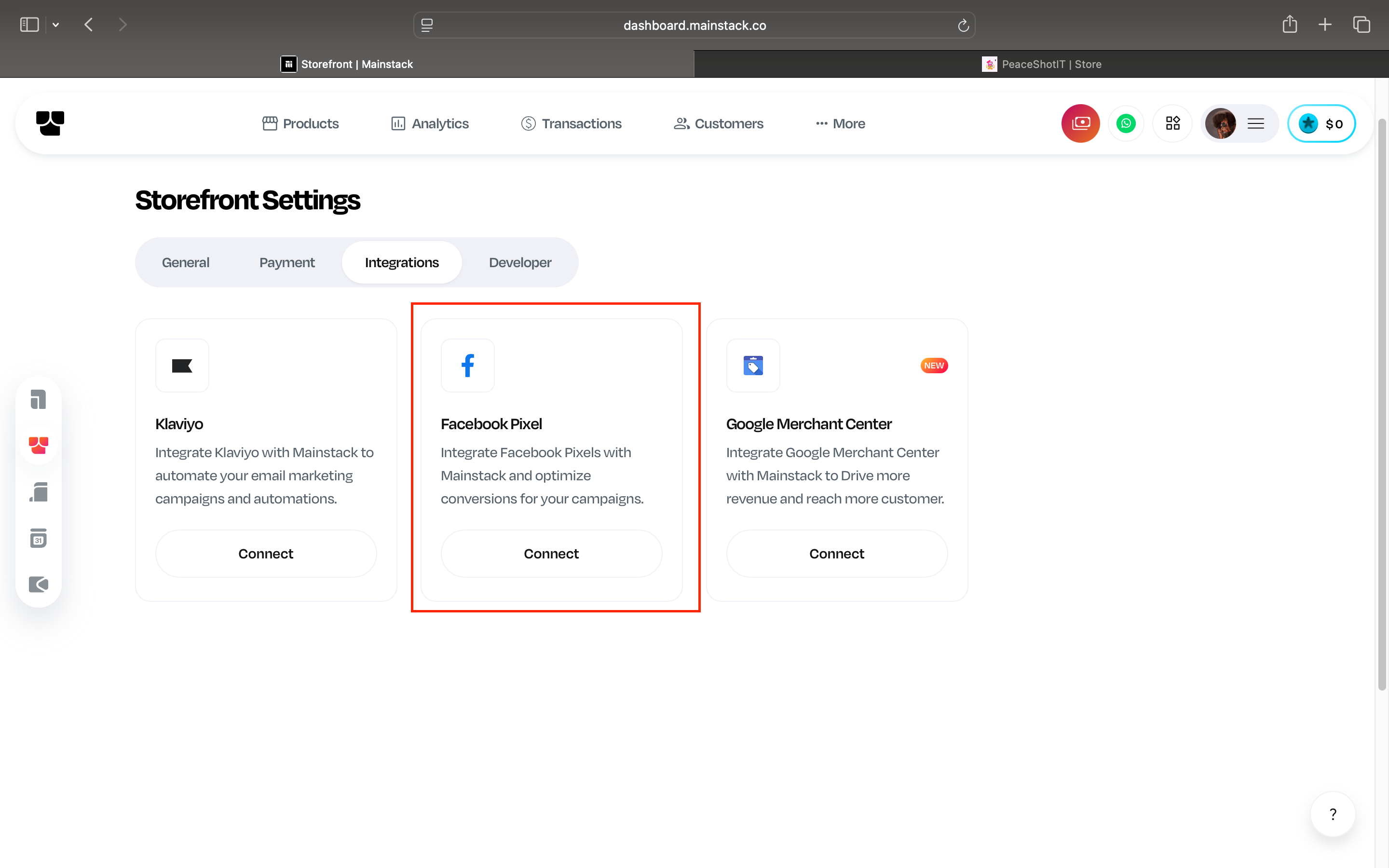
Task: Click the Safari address bar
Action: coord(694,25)
